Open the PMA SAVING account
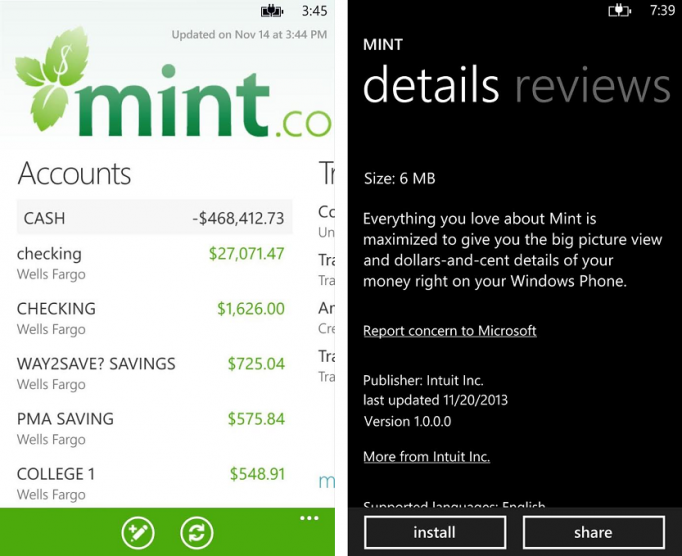This screenshot has height=556, width=682. (x=150, y=429)
